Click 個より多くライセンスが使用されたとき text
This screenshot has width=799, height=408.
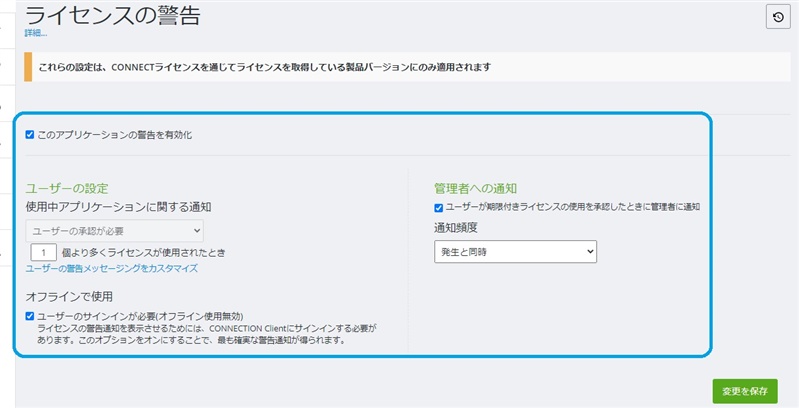coord(144,253)
